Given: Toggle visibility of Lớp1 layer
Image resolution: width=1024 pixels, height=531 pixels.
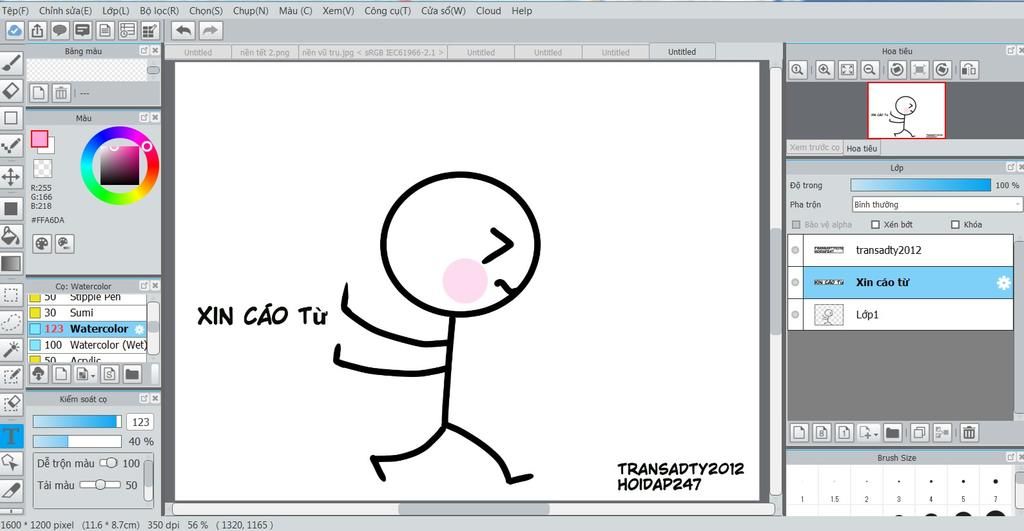Looking at the screenshot, I should click(x=795, y=314).
